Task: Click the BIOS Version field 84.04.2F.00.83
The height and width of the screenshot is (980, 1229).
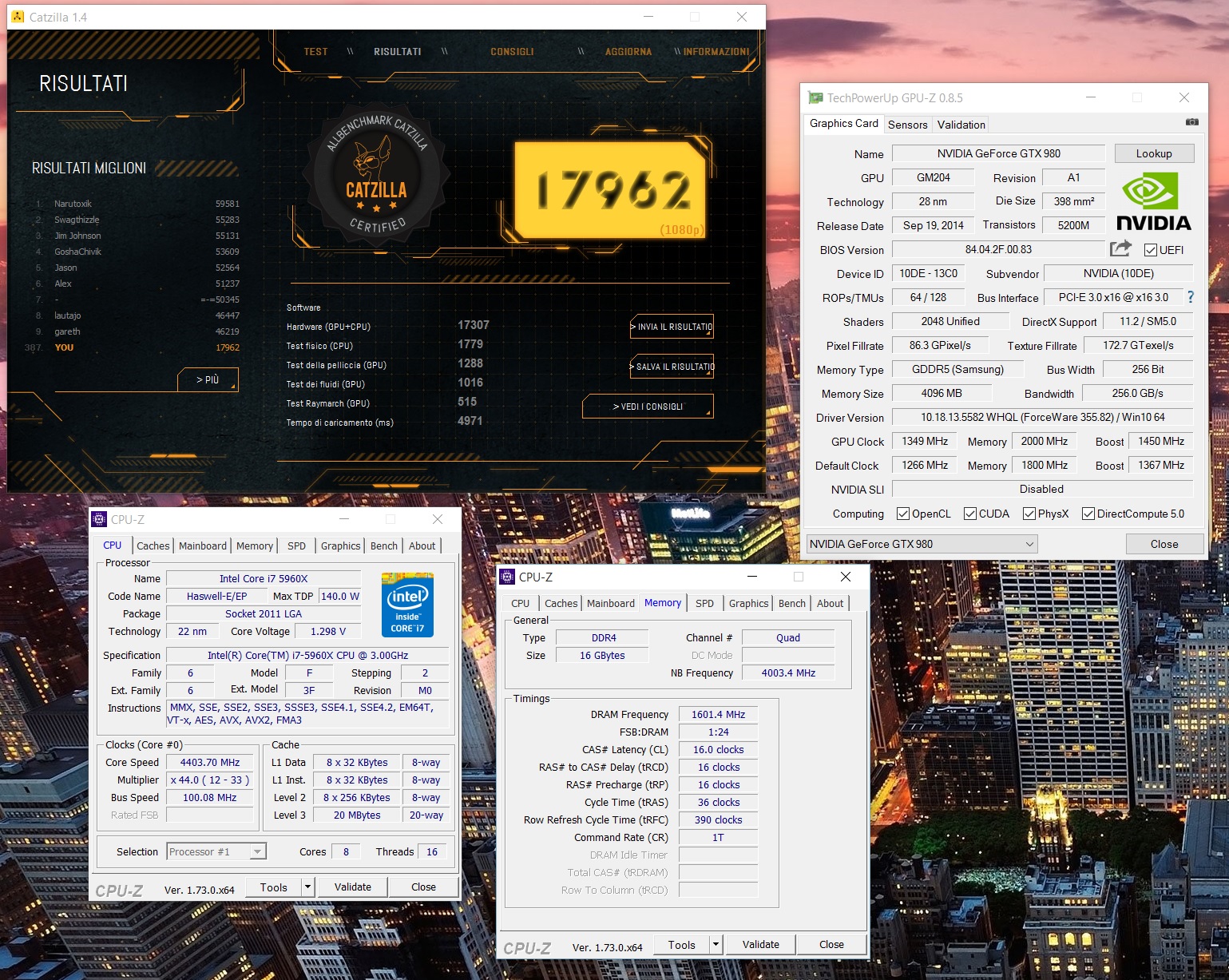Action: (x=998, y=249)
